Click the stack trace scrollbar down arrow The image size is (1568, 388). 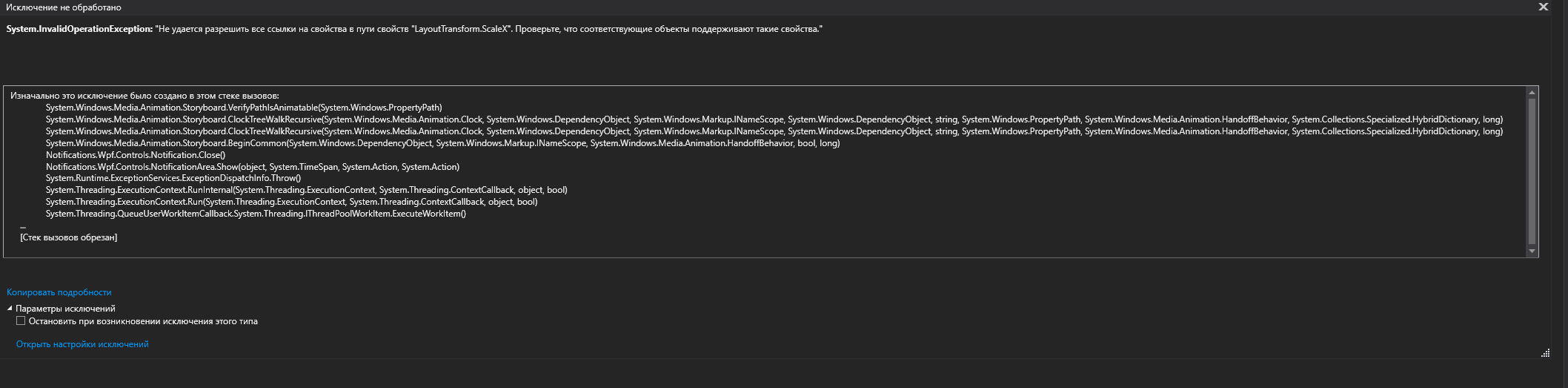click(x=1532, y=251)
